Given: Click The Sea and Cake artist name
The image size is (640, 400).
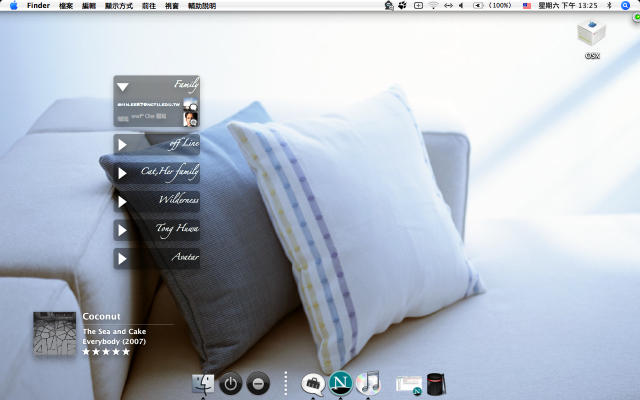Looking at the screenshot, I should [x=114, y=331].
